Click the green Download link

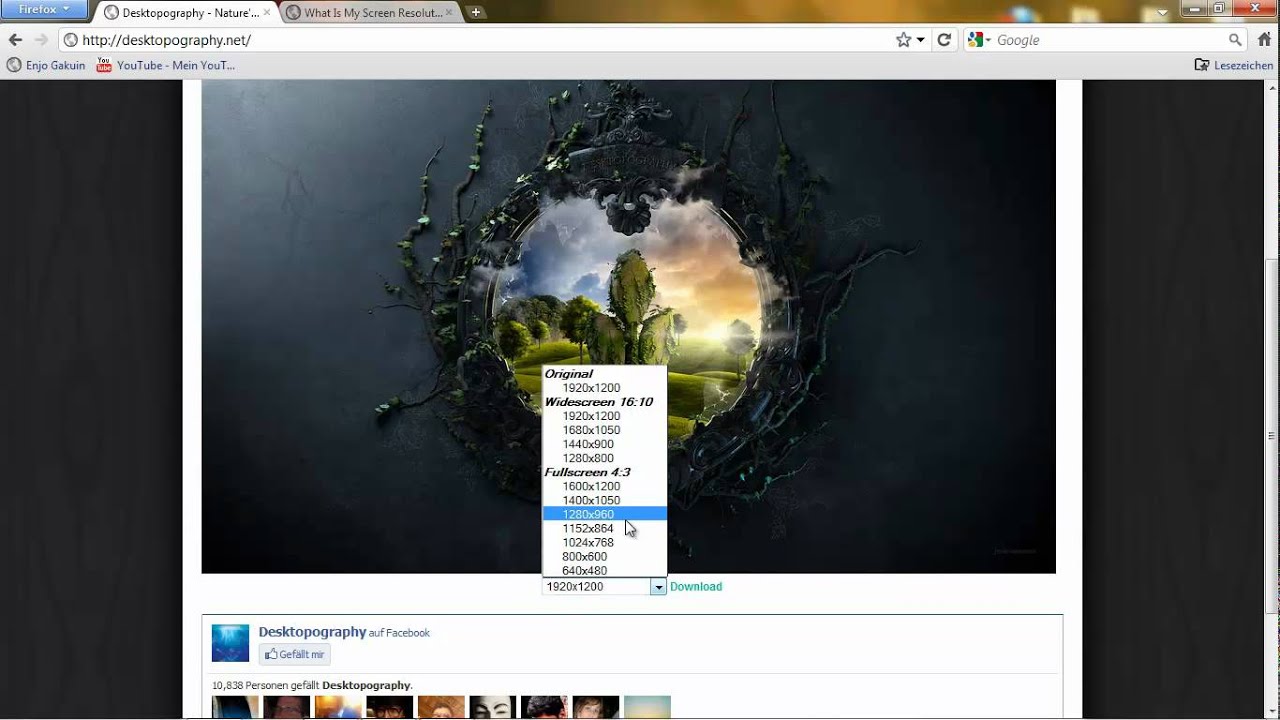click(696, 587)
